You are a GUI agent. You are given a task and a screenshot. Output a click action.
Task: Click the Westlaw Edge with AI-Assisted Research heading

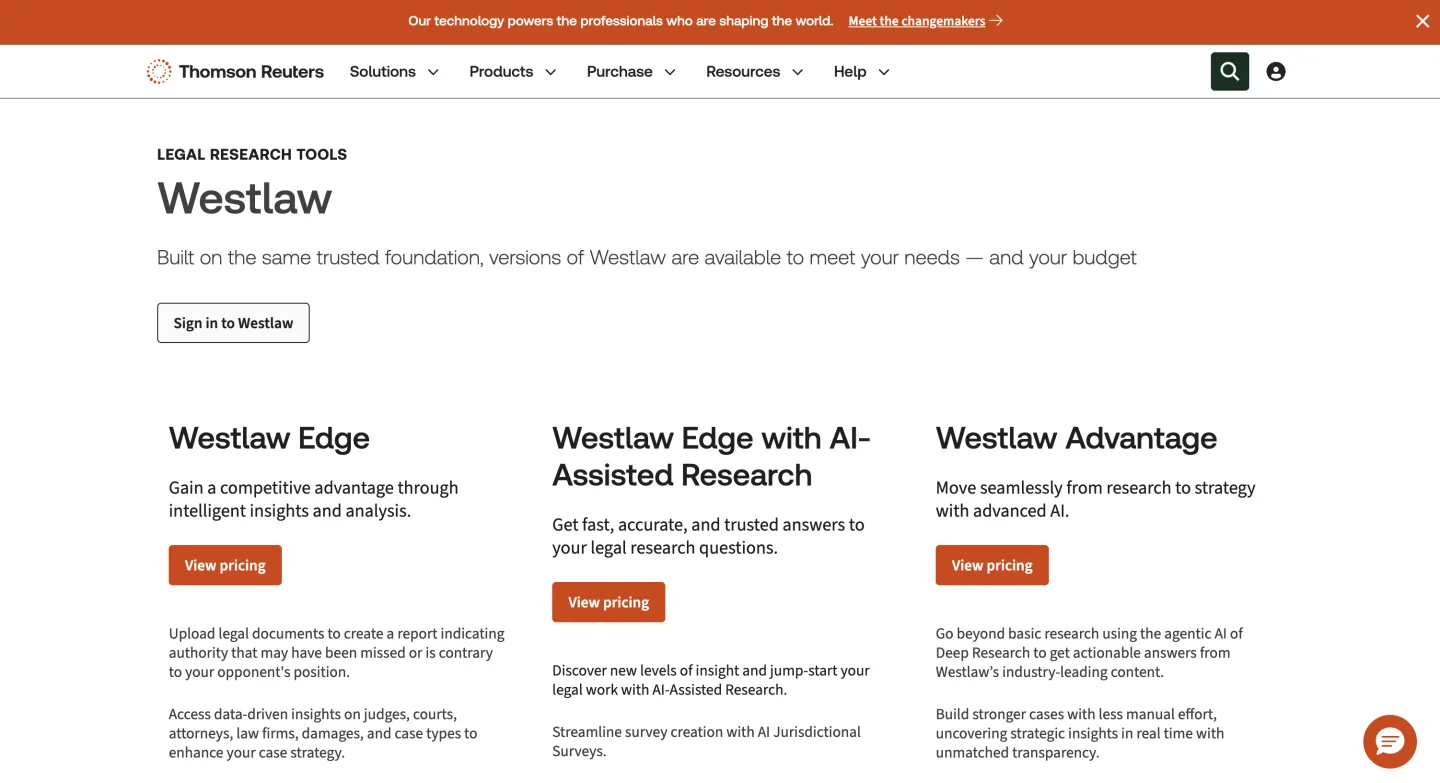coord(712,456)
